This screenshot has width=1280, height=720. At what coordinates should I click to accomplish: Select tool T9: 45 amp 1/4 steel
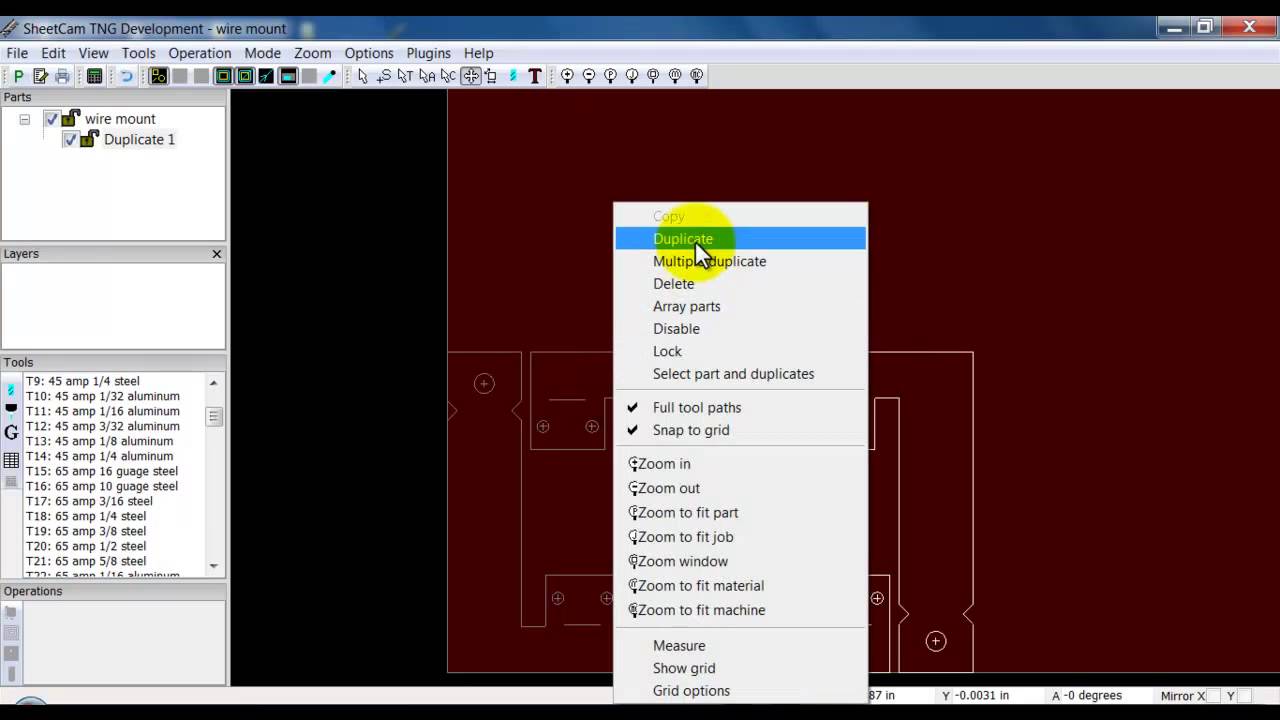[x=83, y=381]
